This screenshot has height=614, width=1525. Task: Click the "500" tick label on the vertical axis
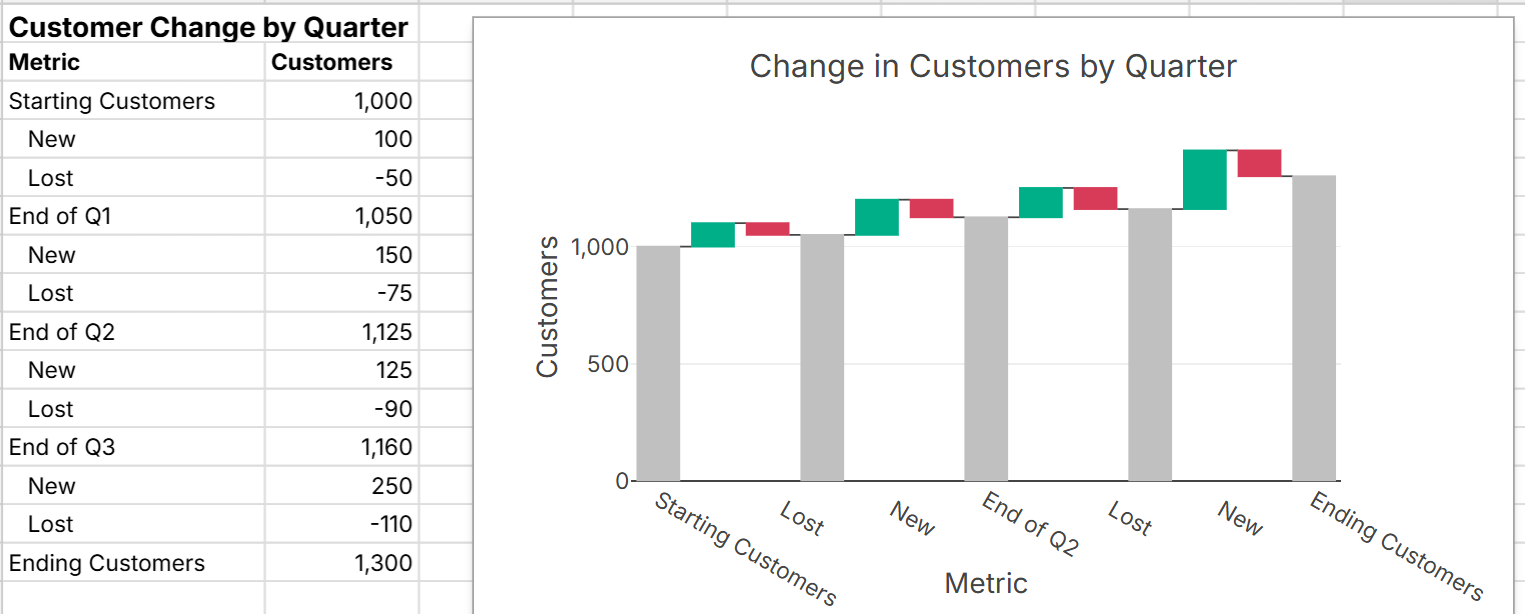[x=608, y=364]
